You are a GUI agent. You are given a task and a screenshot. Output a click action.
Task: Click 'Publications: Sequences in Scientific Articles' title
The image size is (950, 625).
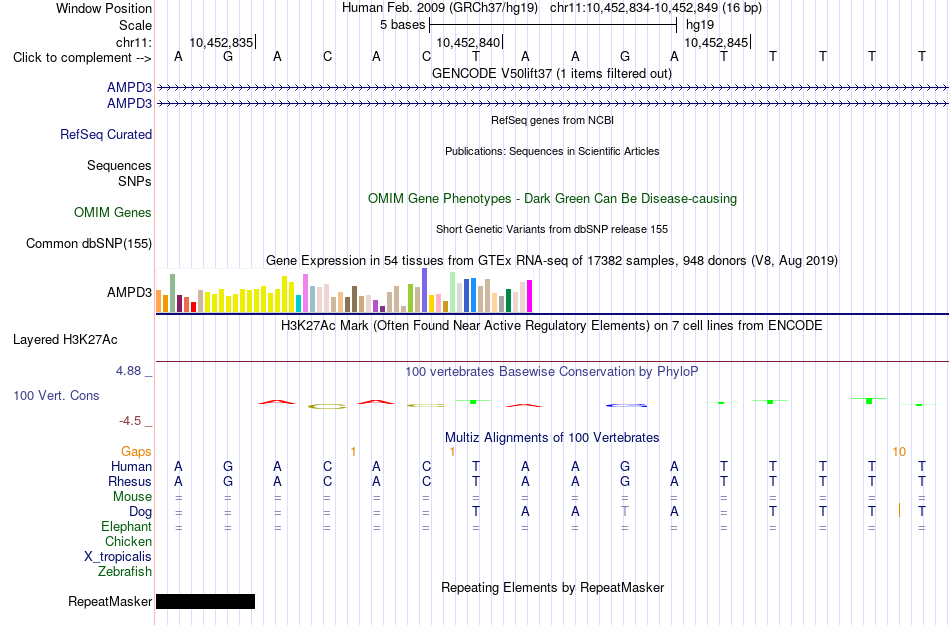552,151
